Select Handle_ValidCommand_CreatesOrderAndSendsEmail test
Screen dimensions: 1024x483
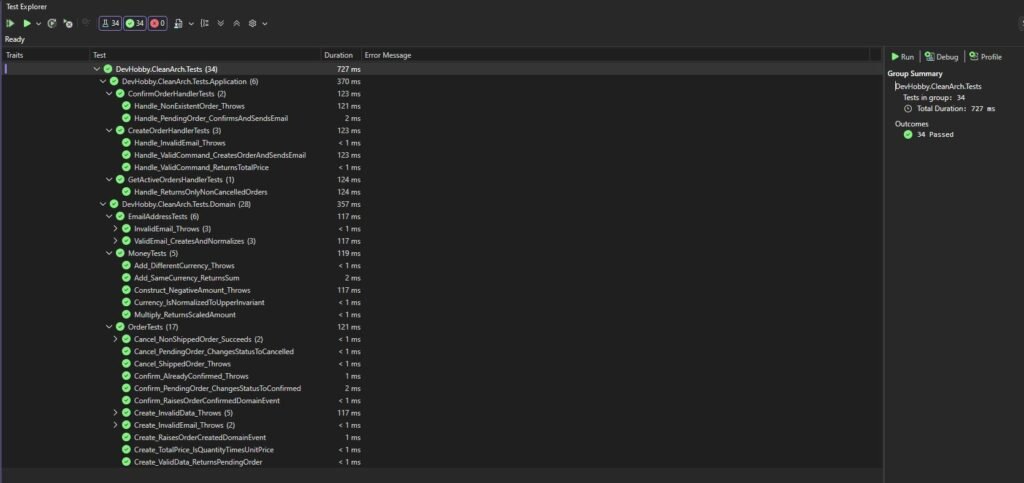(x=220, y=155)
